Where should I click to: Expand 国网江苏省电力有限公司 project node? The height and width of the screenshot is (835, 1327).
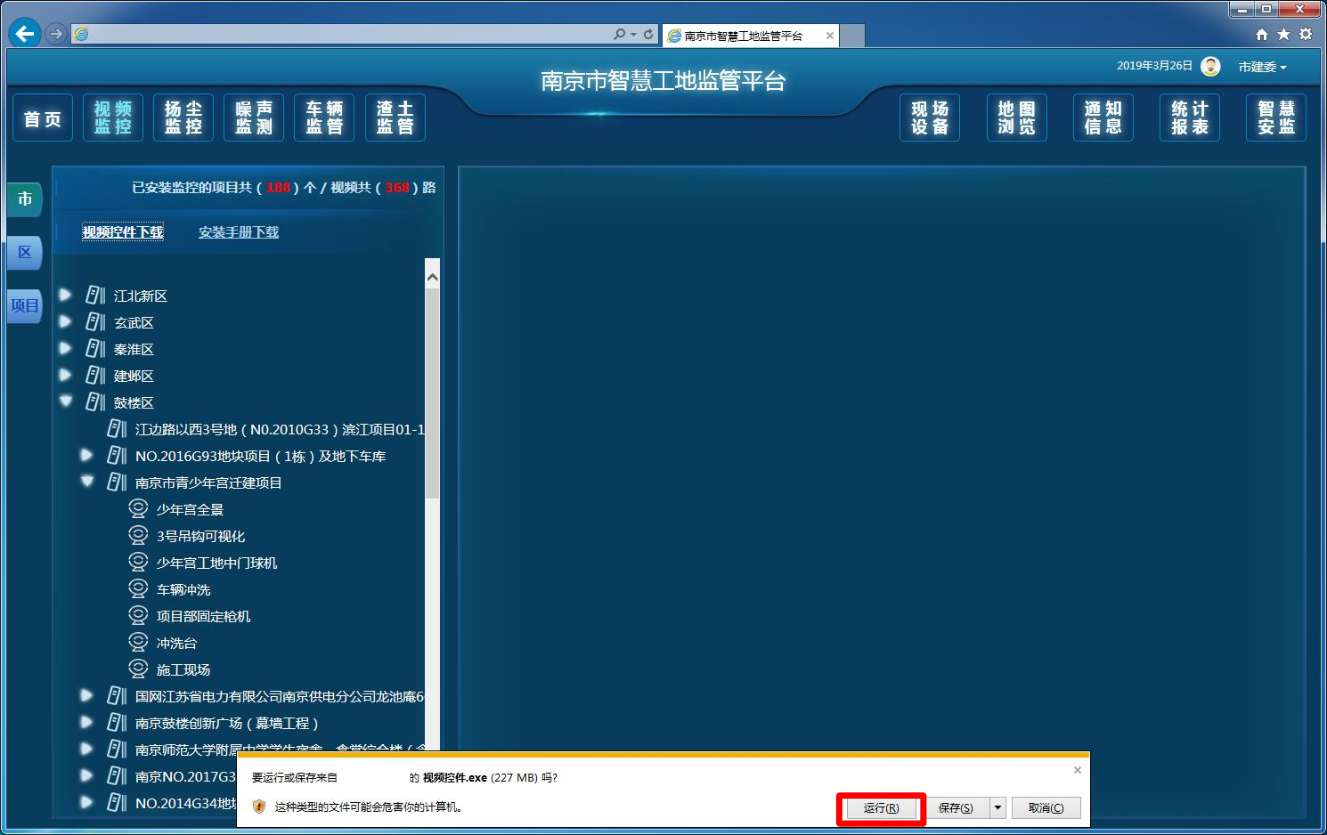(87, 695)
